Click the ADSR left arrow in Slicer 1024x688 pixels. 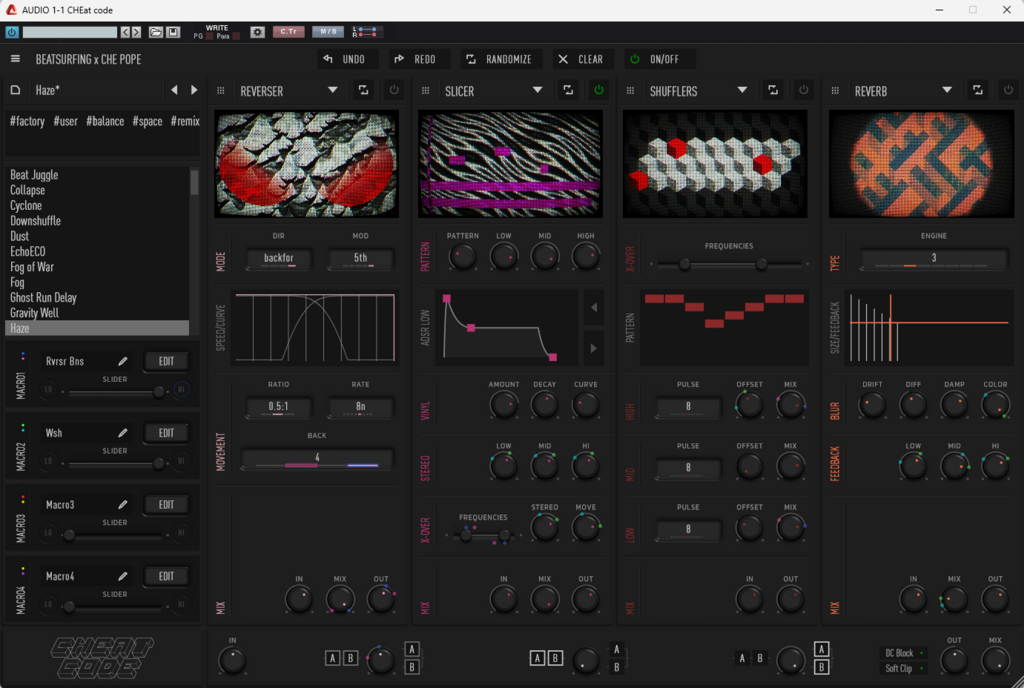click(594, 307)
